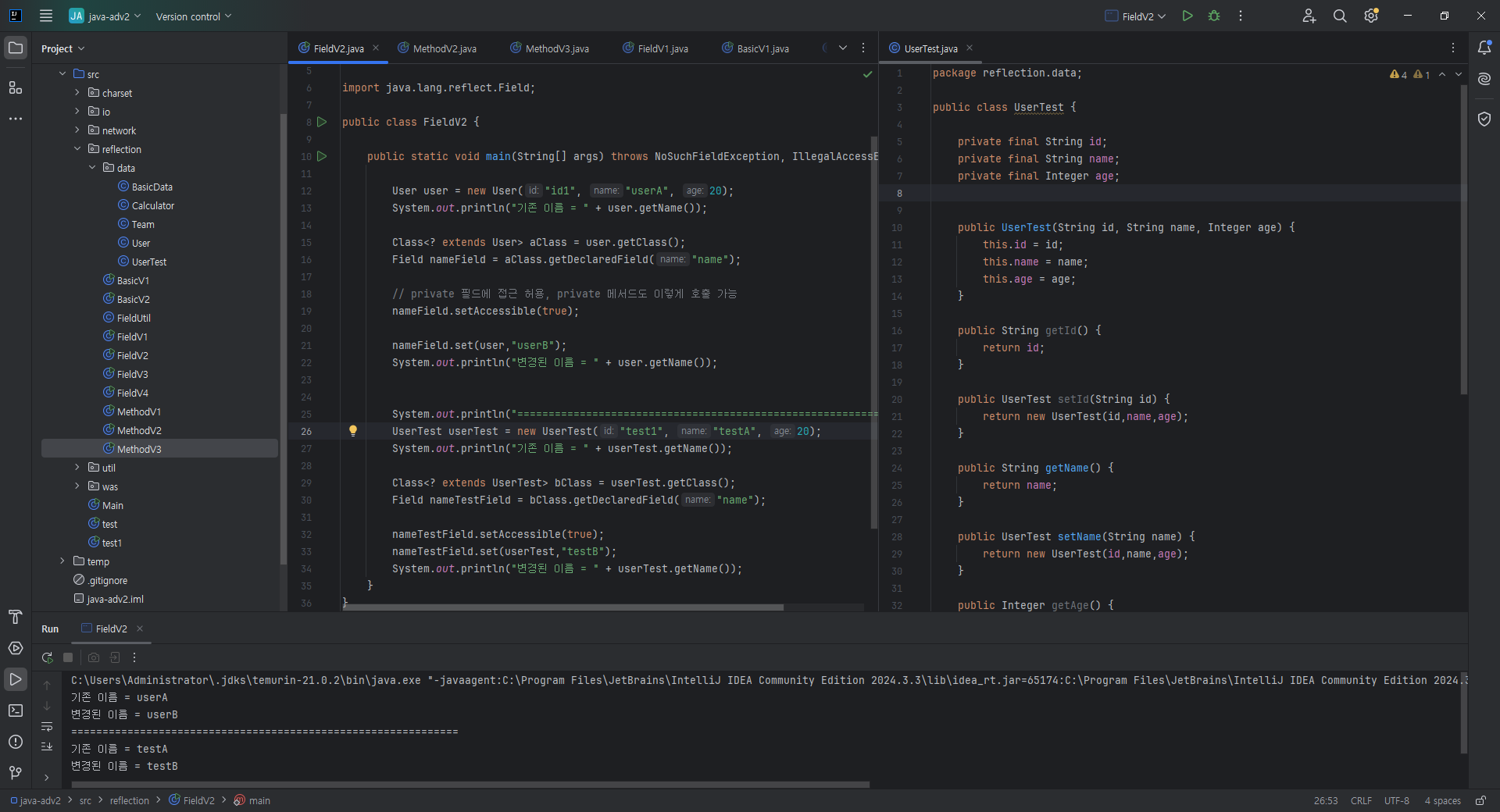Screen dimensions: 1500x812
Task: Open the Project view dropdown
Action: [x=62, y=48]
